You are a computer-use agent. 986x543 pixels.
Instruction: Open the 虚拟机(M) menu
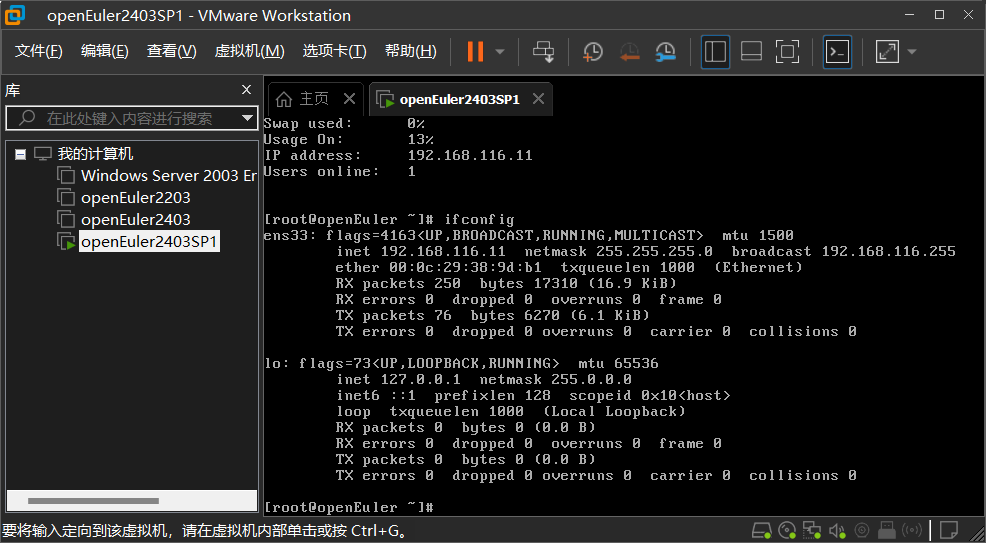click(250, 51)
